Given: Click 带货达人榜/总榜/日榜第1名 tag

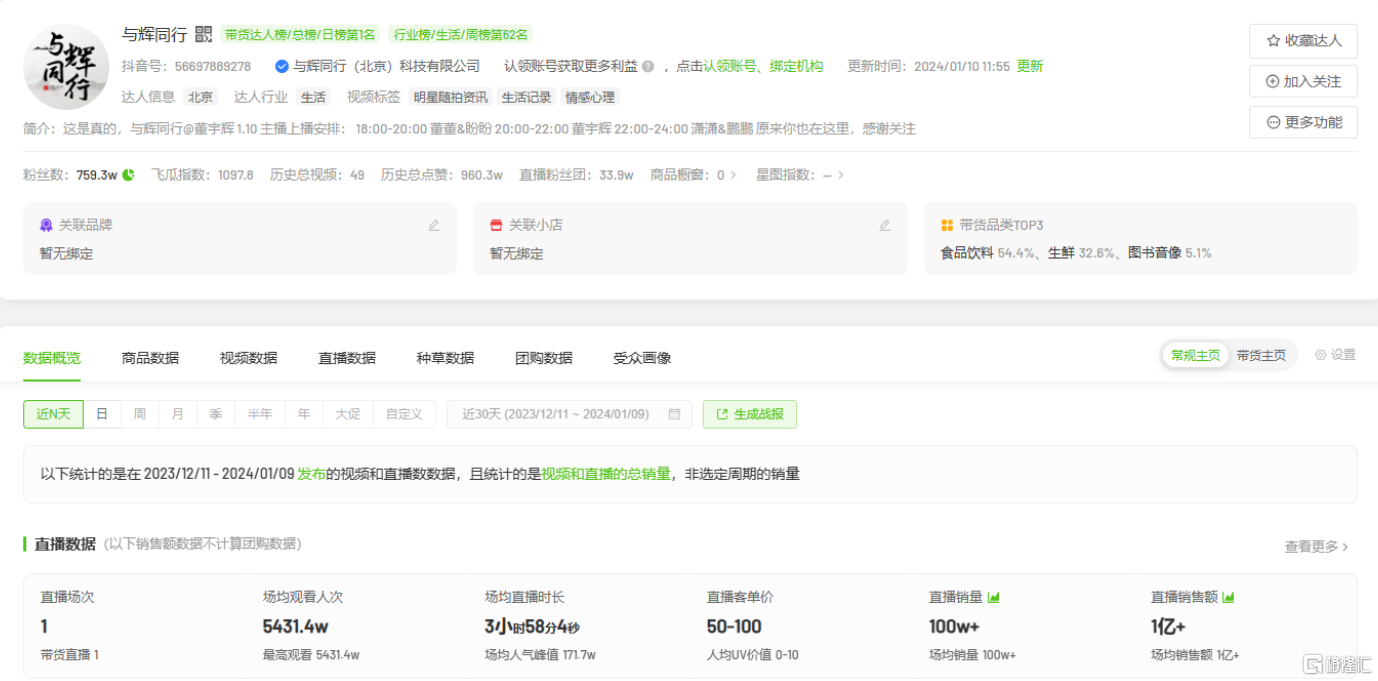Looking at the screenshot, I should tap(300, 35).
